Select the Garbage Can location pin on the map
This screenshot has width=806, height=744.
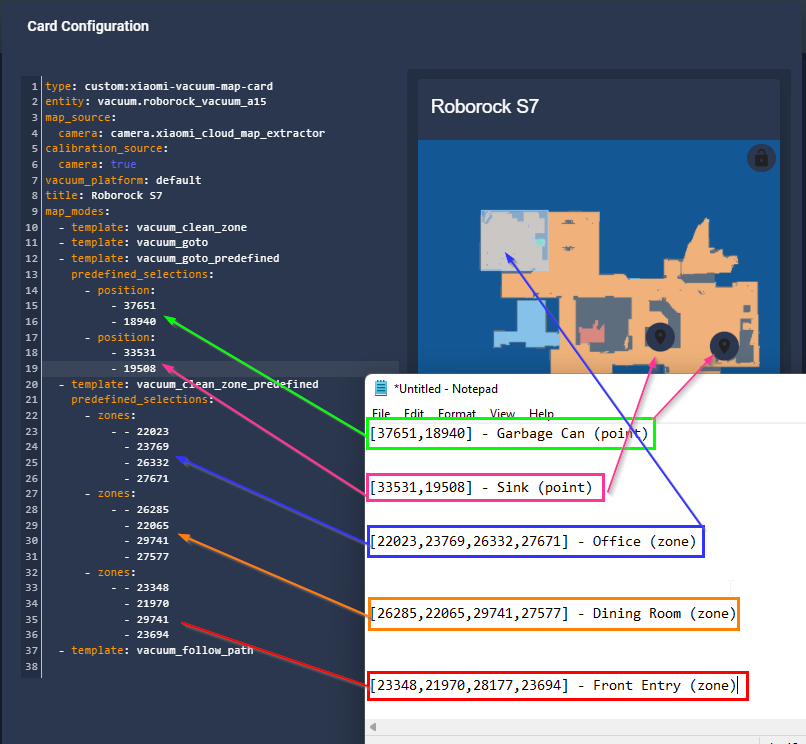(724, 346)
